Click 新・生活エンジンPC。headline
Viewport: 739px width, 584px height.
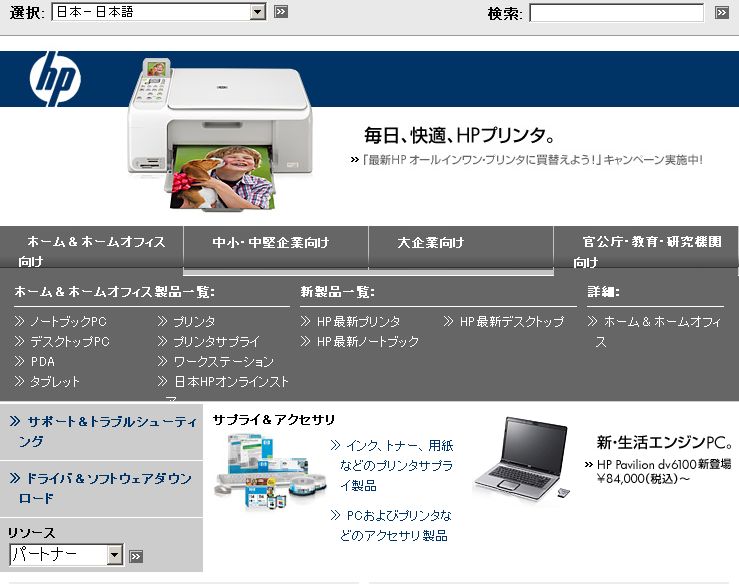tap(665, 442)
